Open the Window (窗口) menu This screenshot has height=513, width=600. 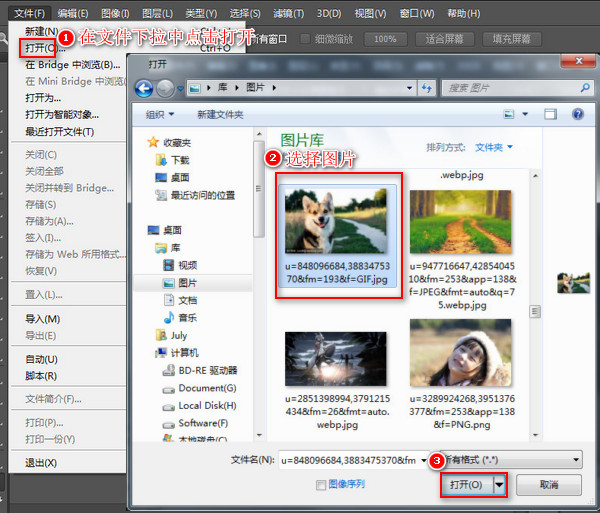coord(417,14)
